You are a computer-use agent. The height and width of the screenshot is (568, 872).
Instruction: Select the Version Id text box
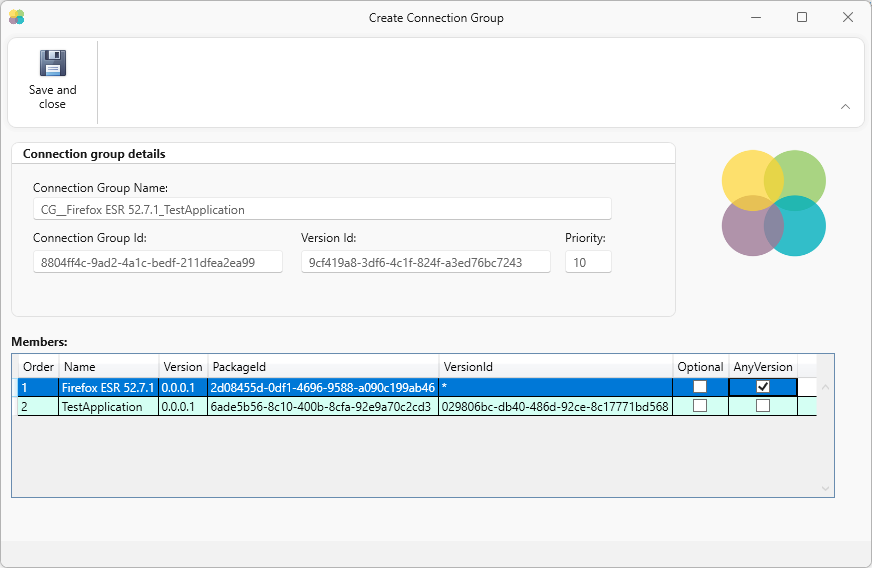click(425, 262)
